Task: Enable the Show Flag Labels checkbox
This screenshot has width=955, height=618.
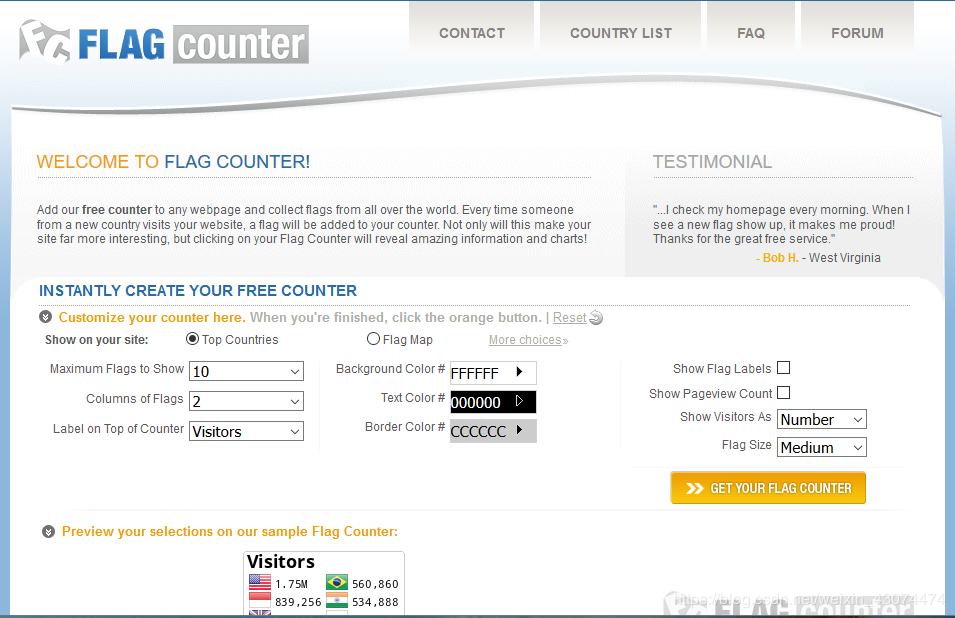Action: tap(784, 368)
